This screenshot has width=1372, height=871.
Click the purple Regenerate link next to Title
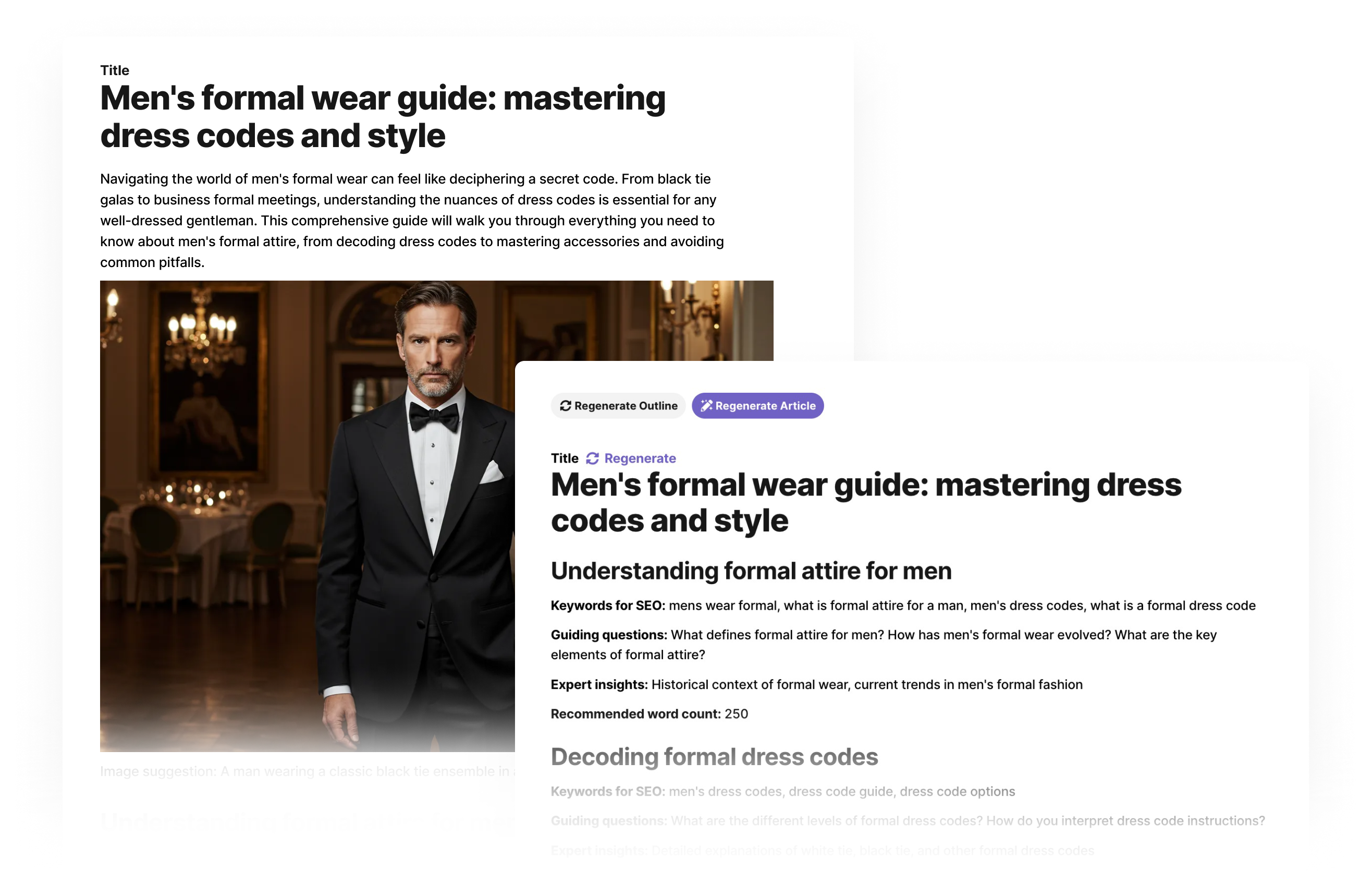(640, 458)
